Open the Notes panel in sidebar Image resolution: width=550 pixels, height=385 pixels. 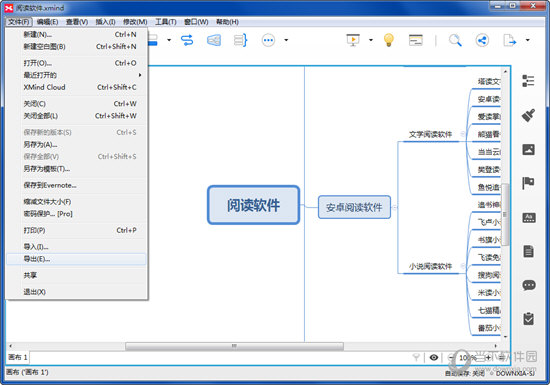pos(529,251)
